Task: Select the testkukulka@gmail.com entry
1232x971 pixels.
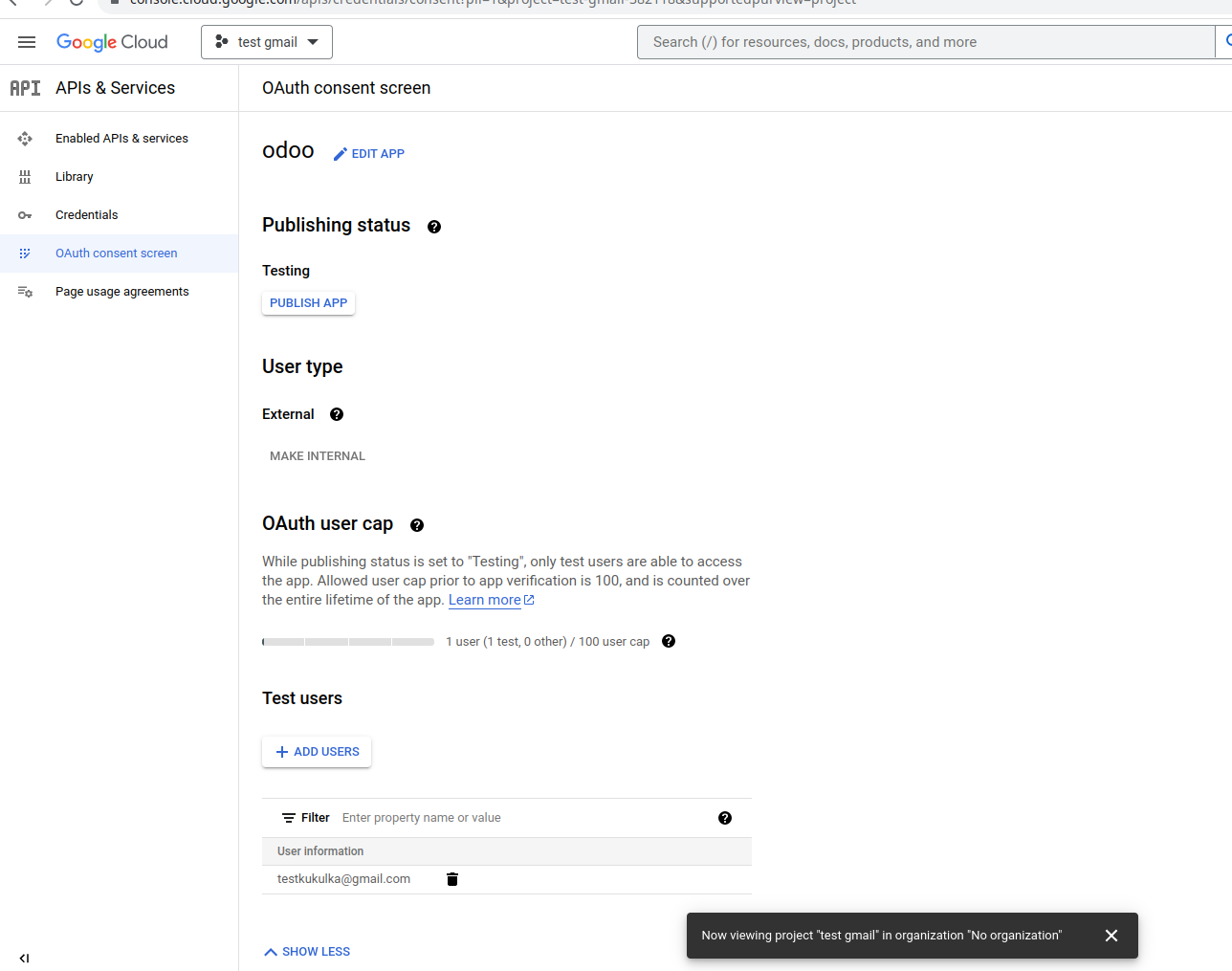Action: tap(343, 879)
